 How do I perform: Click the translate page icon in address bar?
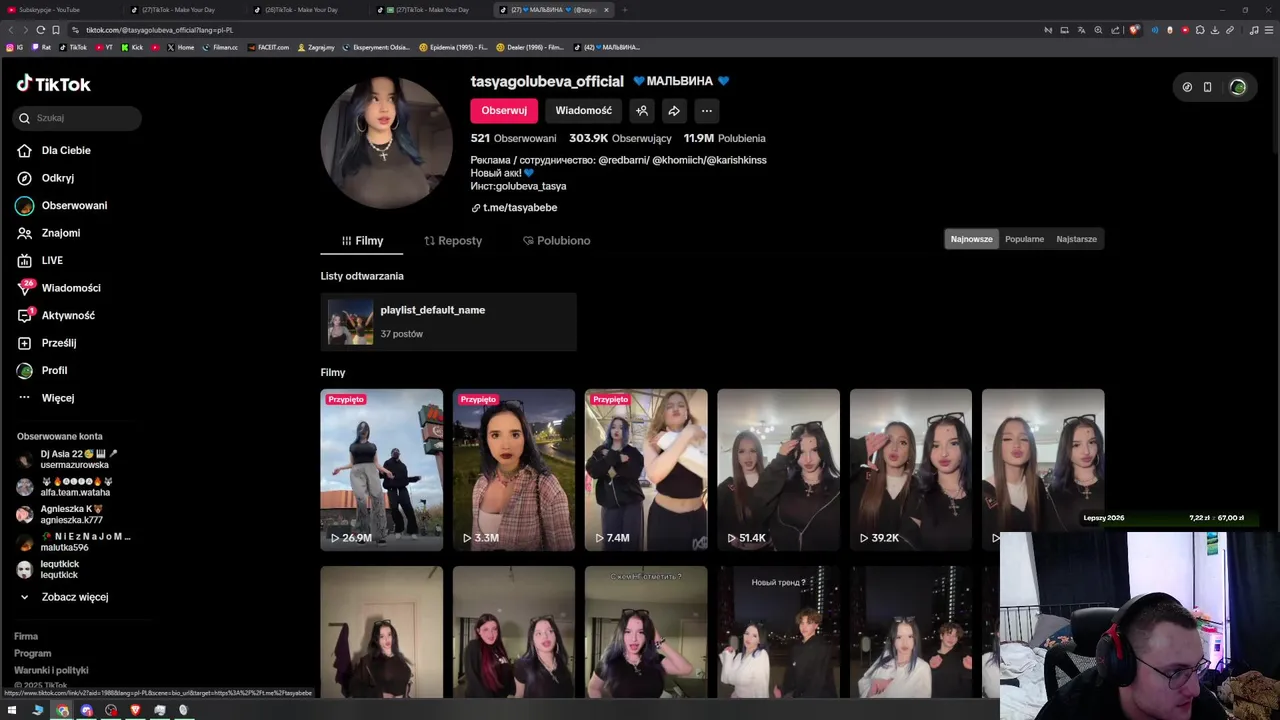click(x=1081, y=30)
